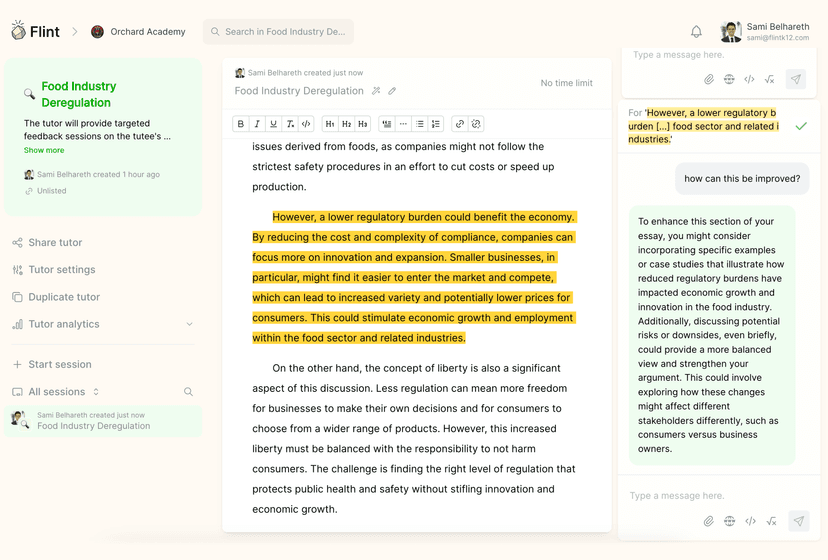828x560 pixels.
Task: Click the 'how can this be improved?' message
Action: click(742, 179)
